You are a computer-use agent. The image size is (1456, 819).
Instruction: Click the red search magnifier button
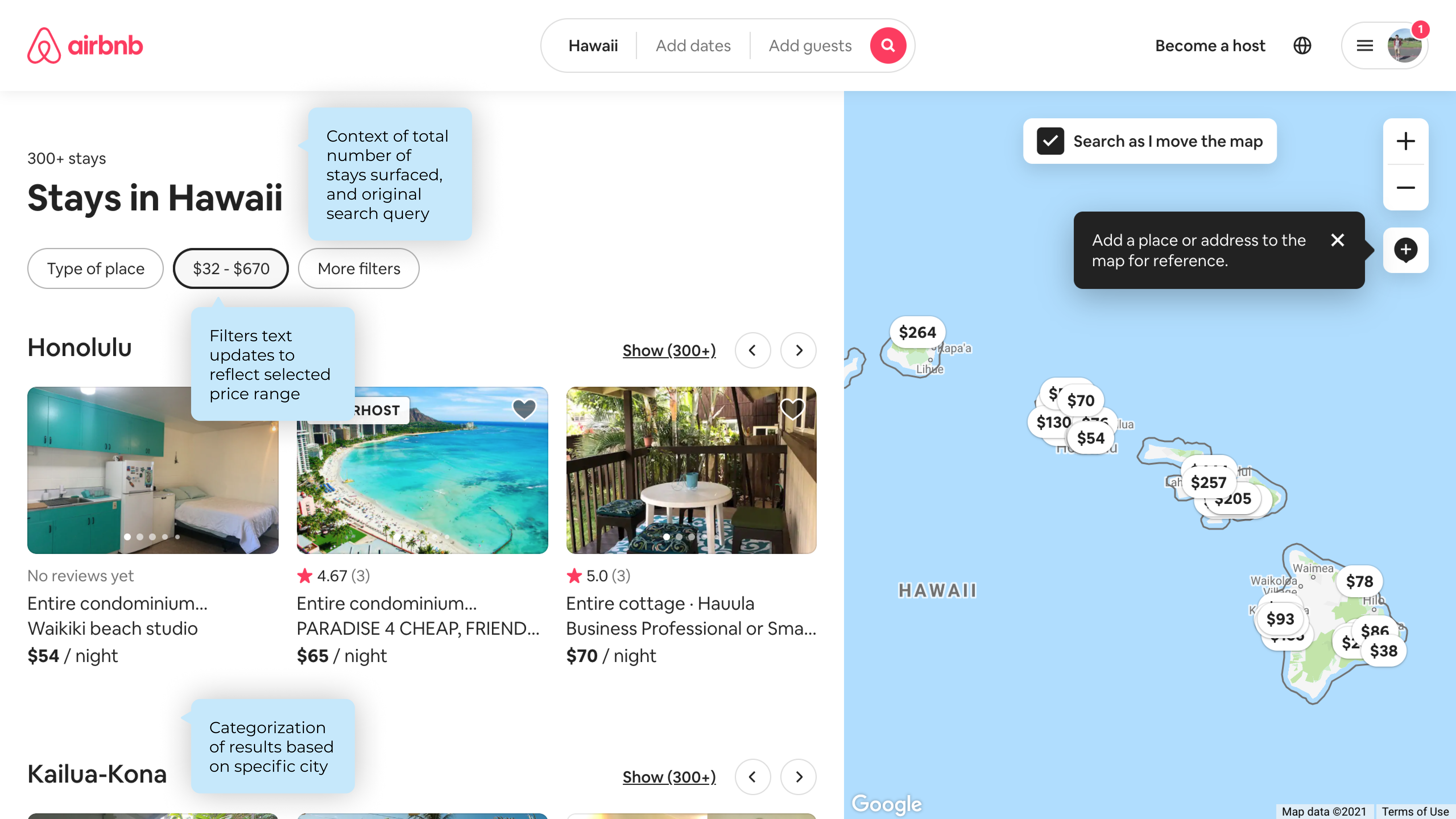pos(887,46)
